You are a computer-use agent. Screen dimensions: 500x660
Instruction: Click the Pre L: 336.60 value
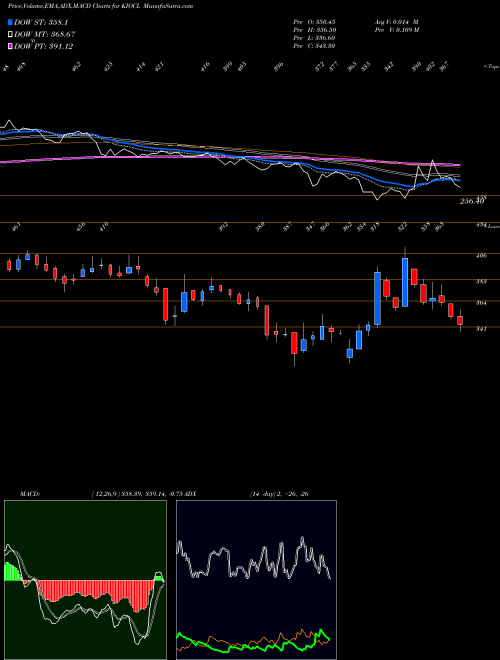pos(314,37)
